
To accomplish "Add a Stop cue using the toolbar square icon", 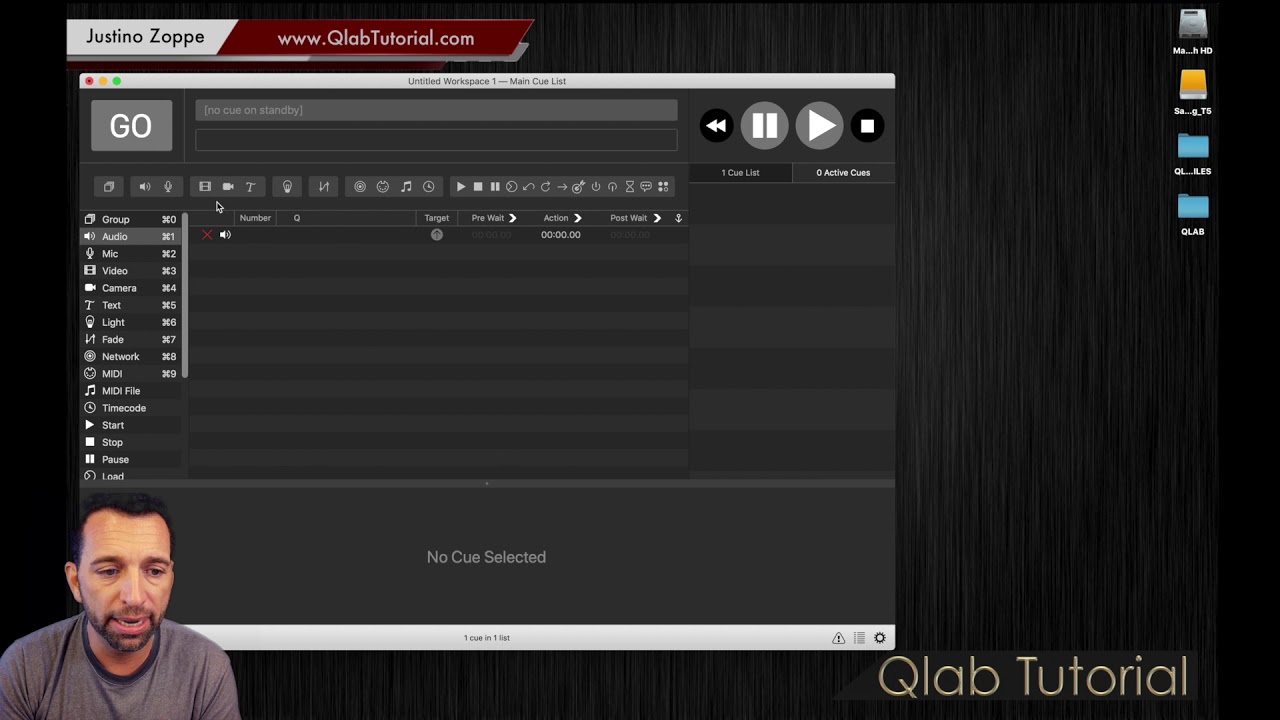I will tap(478, 187).
